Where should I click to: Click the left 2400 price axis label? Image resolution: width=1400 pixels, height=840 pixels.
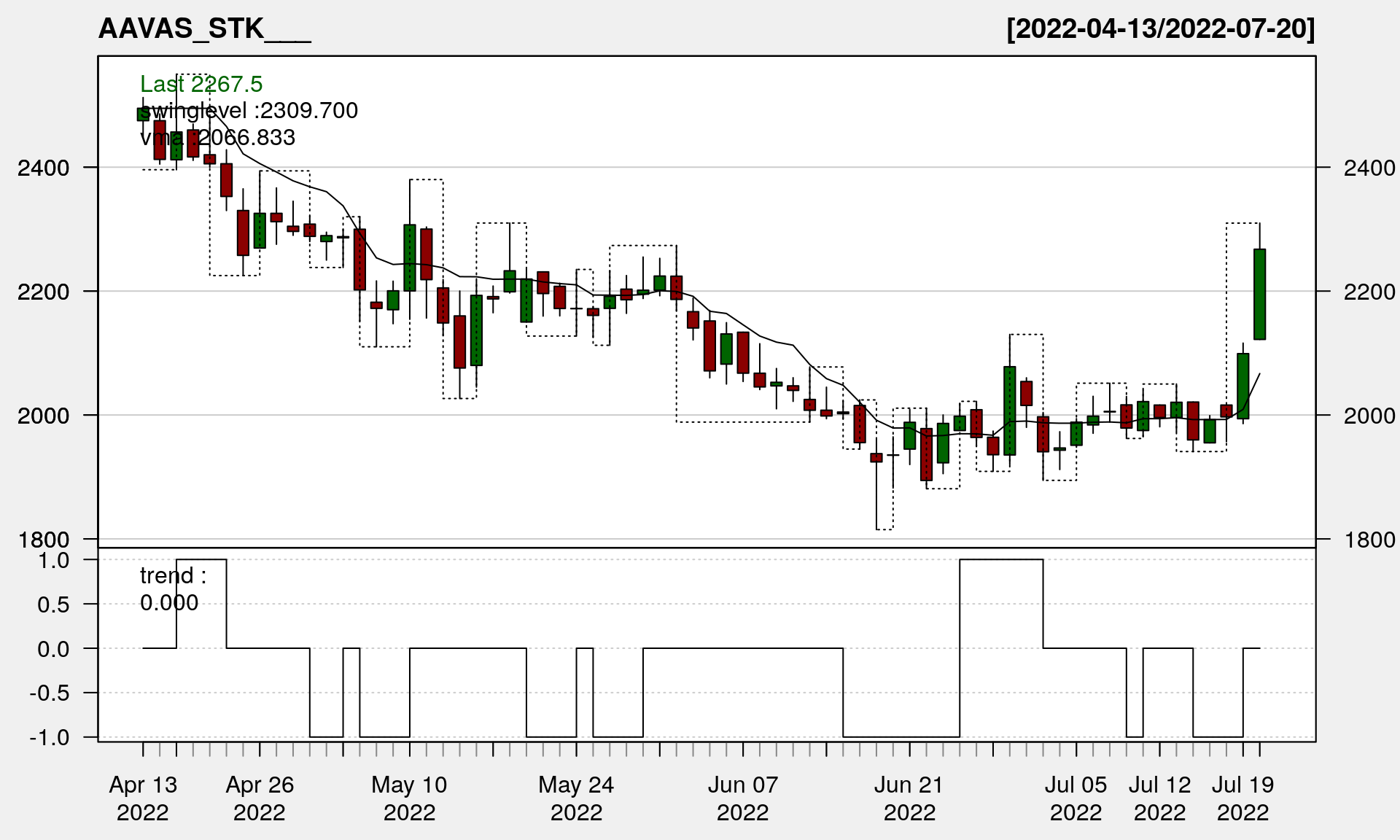pyautogui.click(x=44, y=168)
